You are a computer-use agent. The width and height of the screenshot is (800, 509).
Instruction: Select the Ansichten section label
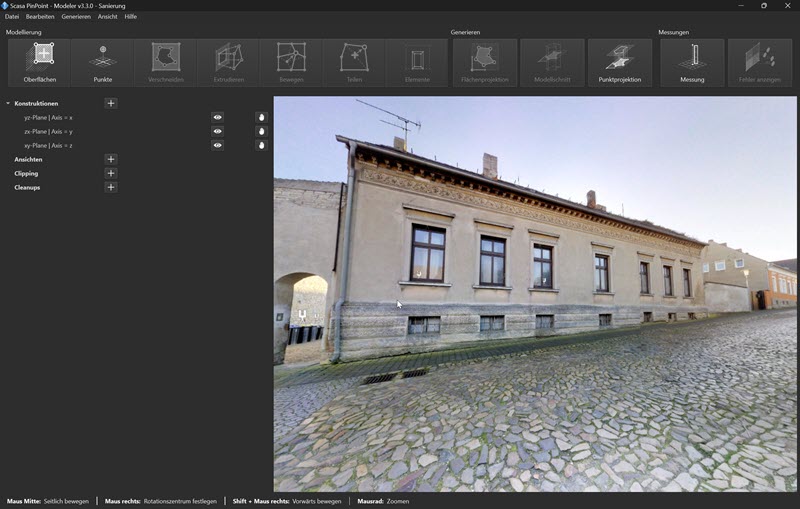coord(28,160)
